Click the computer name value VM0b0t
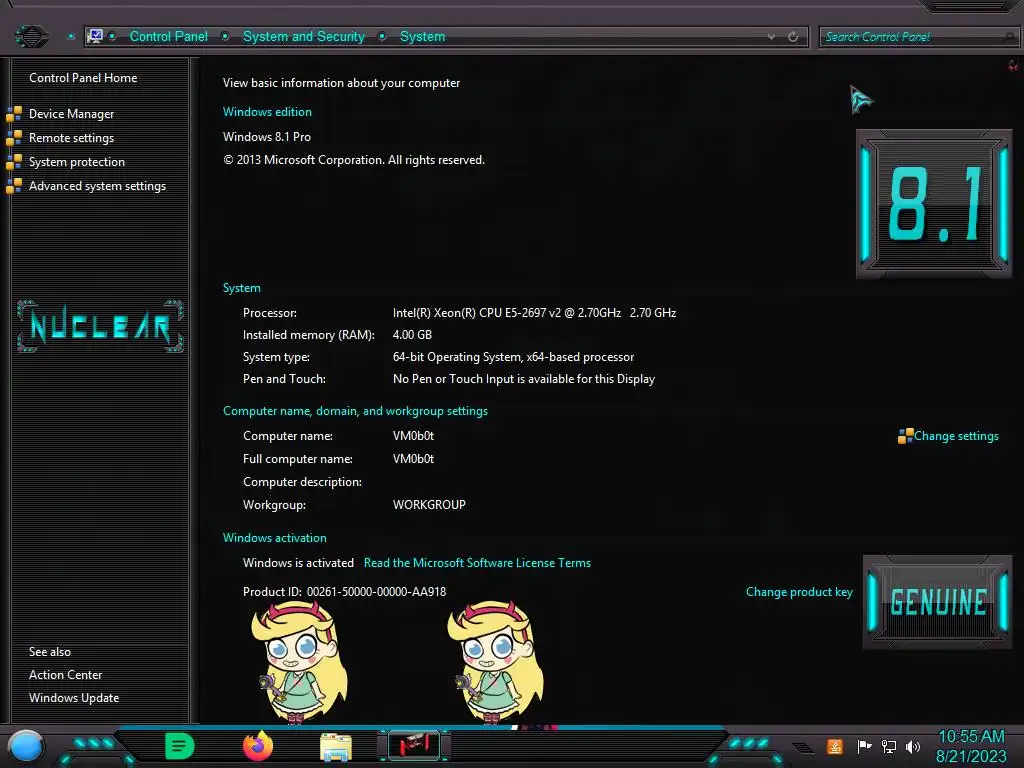Screen dimensions: 1024x768 413,436
